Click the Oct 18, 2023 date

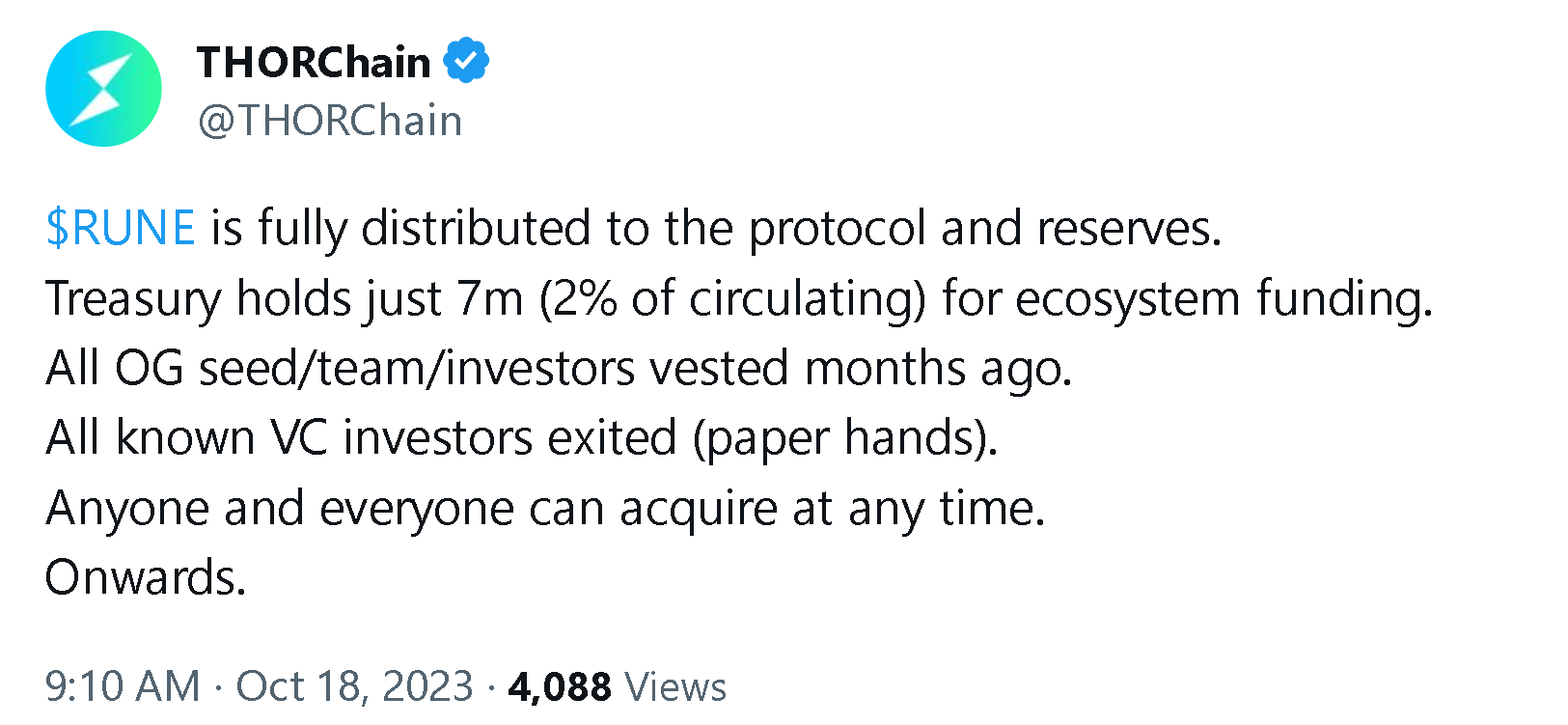point(355,686)
